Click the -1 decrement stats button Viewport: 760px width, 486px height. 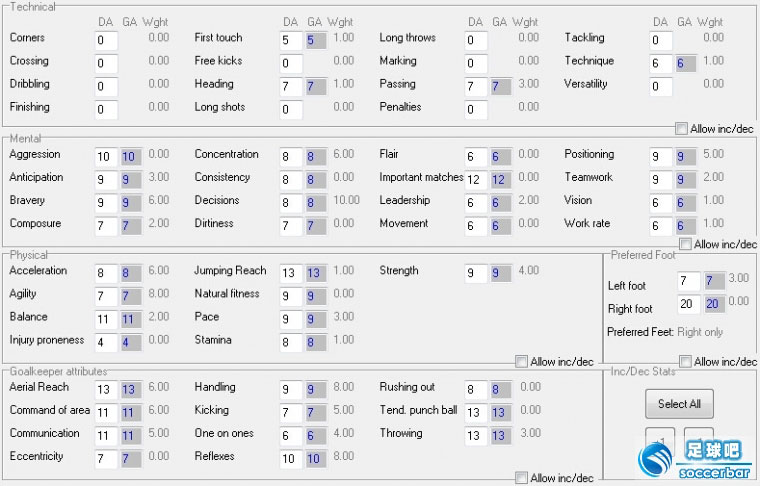point(699,438)
